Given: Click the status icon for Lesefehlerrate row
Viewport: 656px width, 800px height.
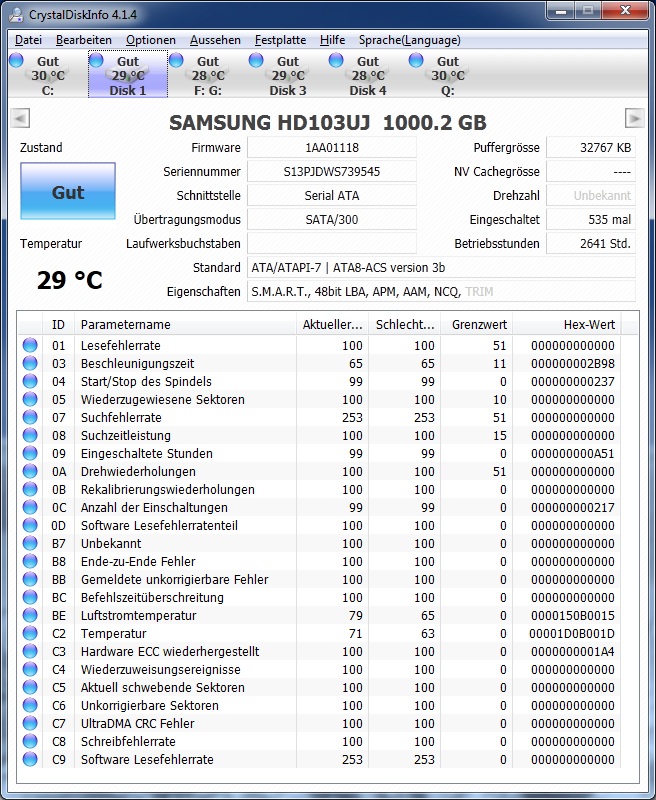Looking at the screenshot, I should pos(30,345).
